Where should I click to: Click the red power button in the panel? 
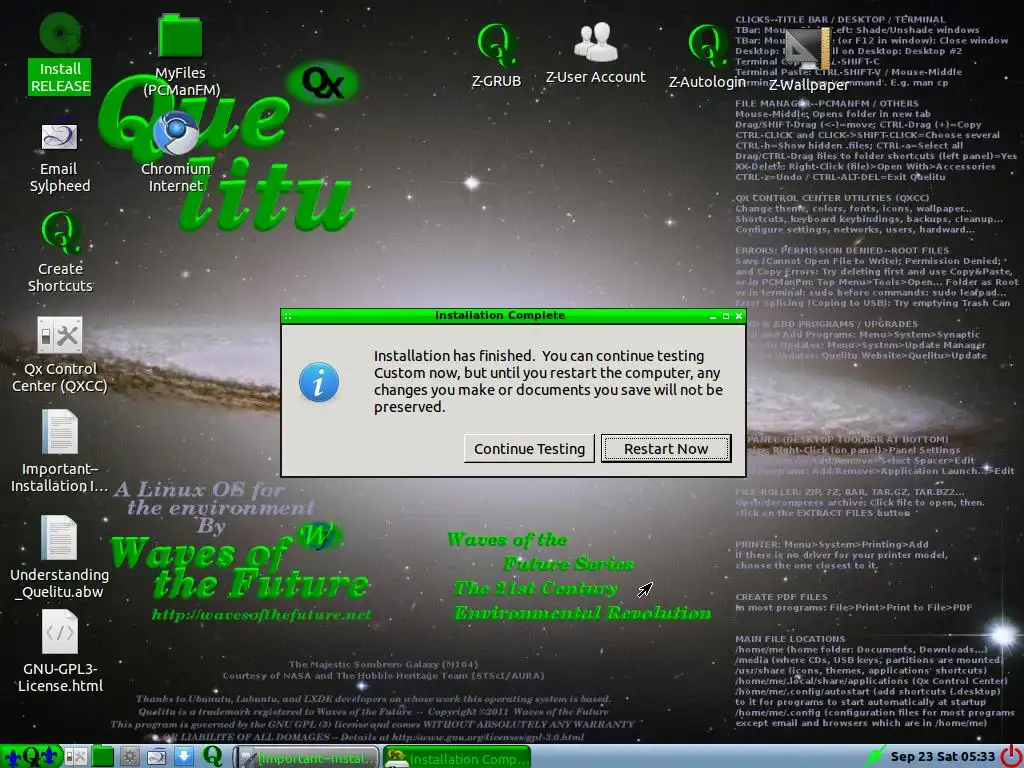(1012, 756)
